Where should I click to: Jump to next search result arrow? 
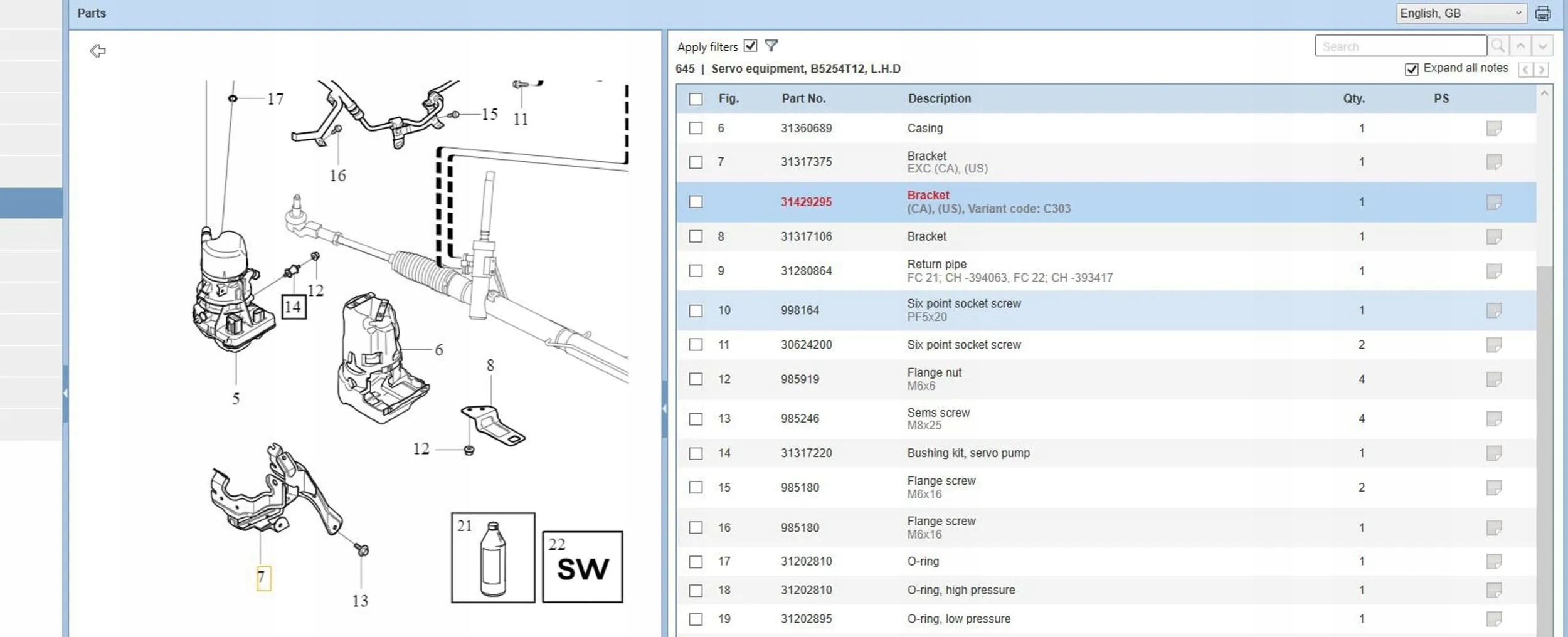(x=1542, y=46)
